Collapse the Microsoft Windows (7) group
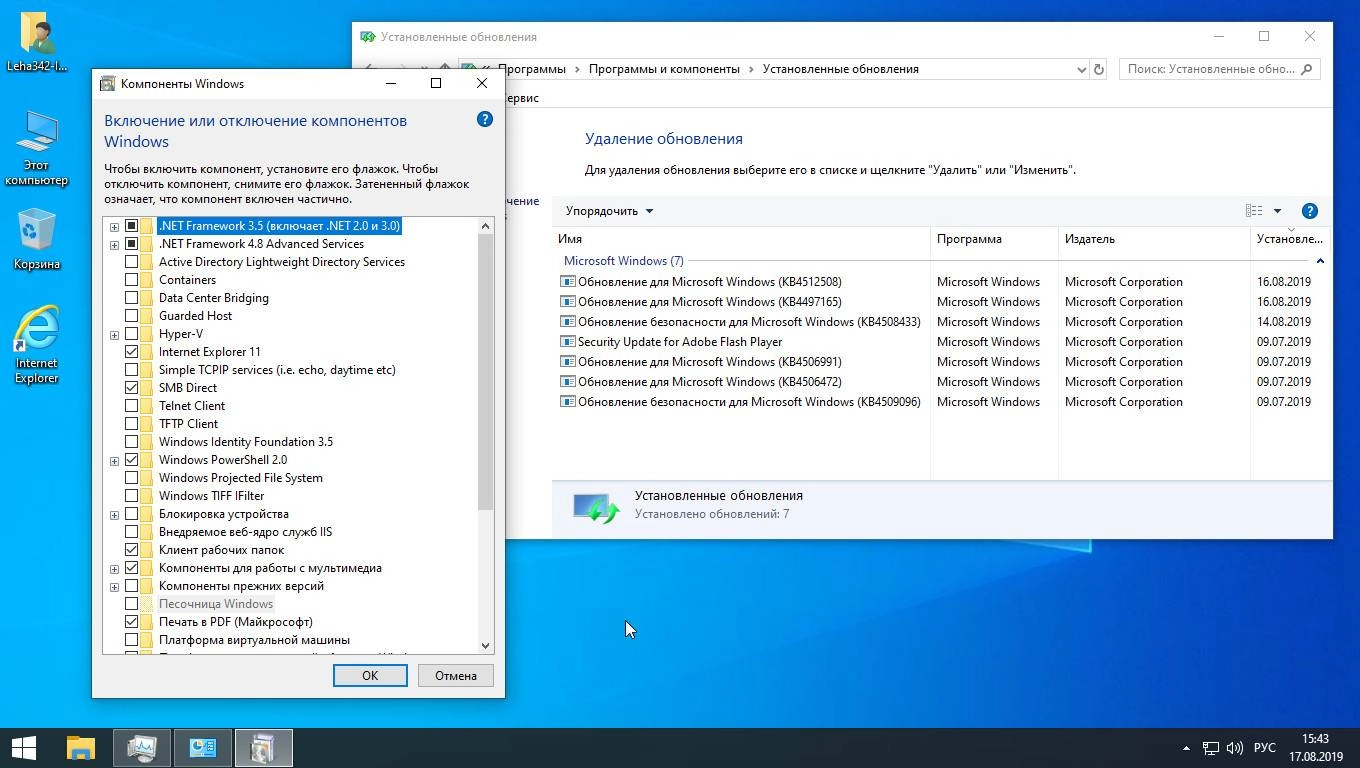The image size is (1360, 768). [x=1320, y=261]
